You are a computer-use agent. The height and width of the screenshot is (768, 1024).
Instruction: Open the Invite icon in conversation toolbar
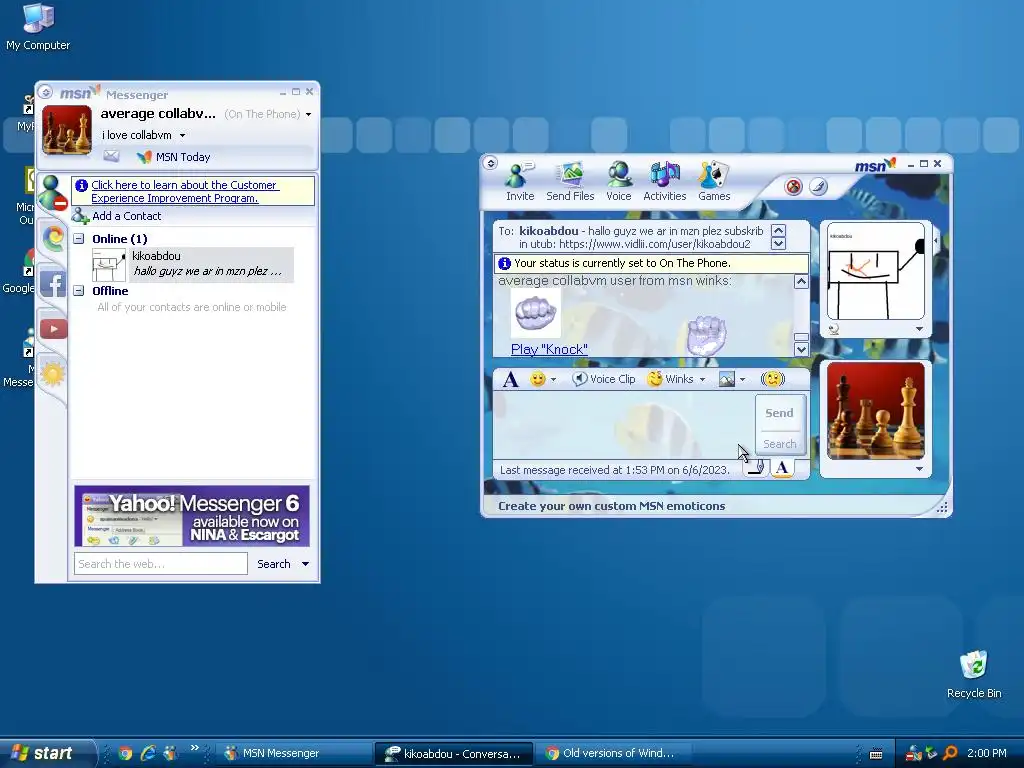click(520, 181)
